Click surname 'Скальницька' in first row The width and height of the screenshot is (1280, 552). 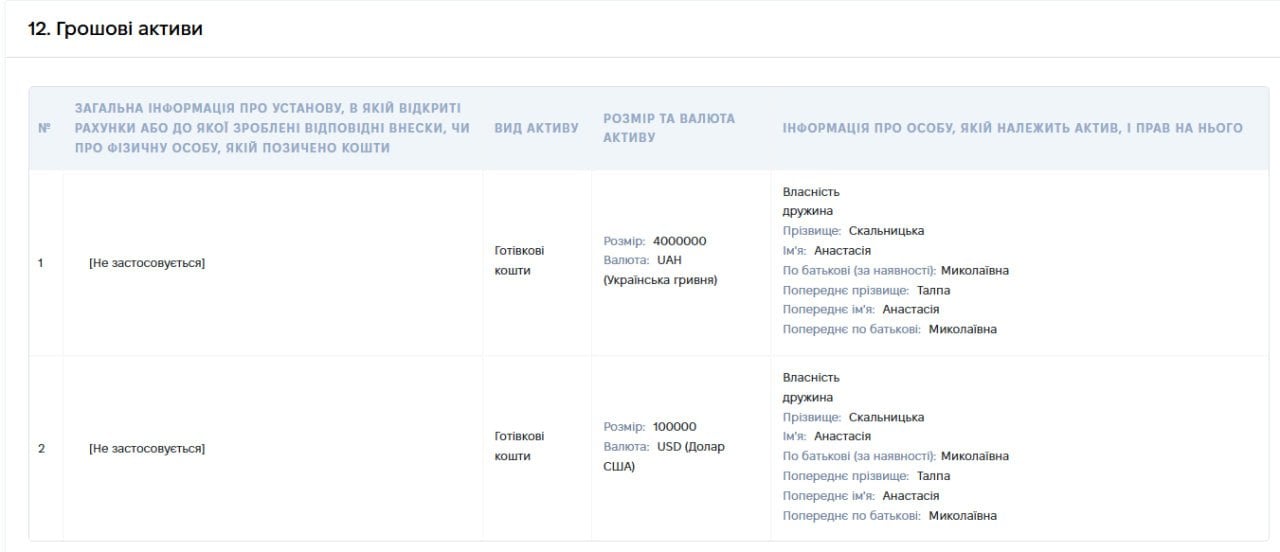886,231
